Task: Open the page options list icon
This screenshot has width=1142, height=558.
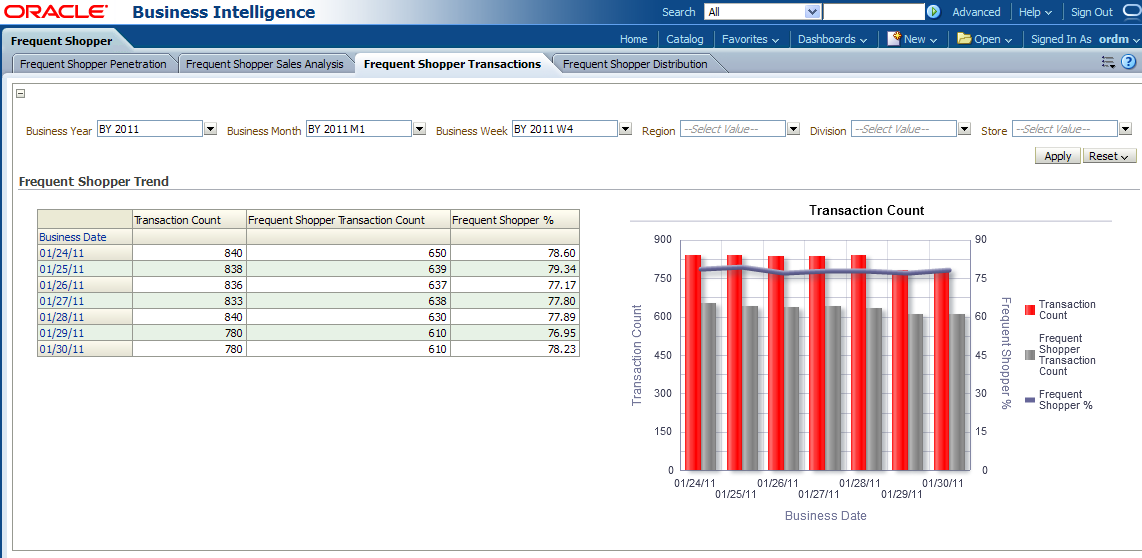Action: [1108, 62]
